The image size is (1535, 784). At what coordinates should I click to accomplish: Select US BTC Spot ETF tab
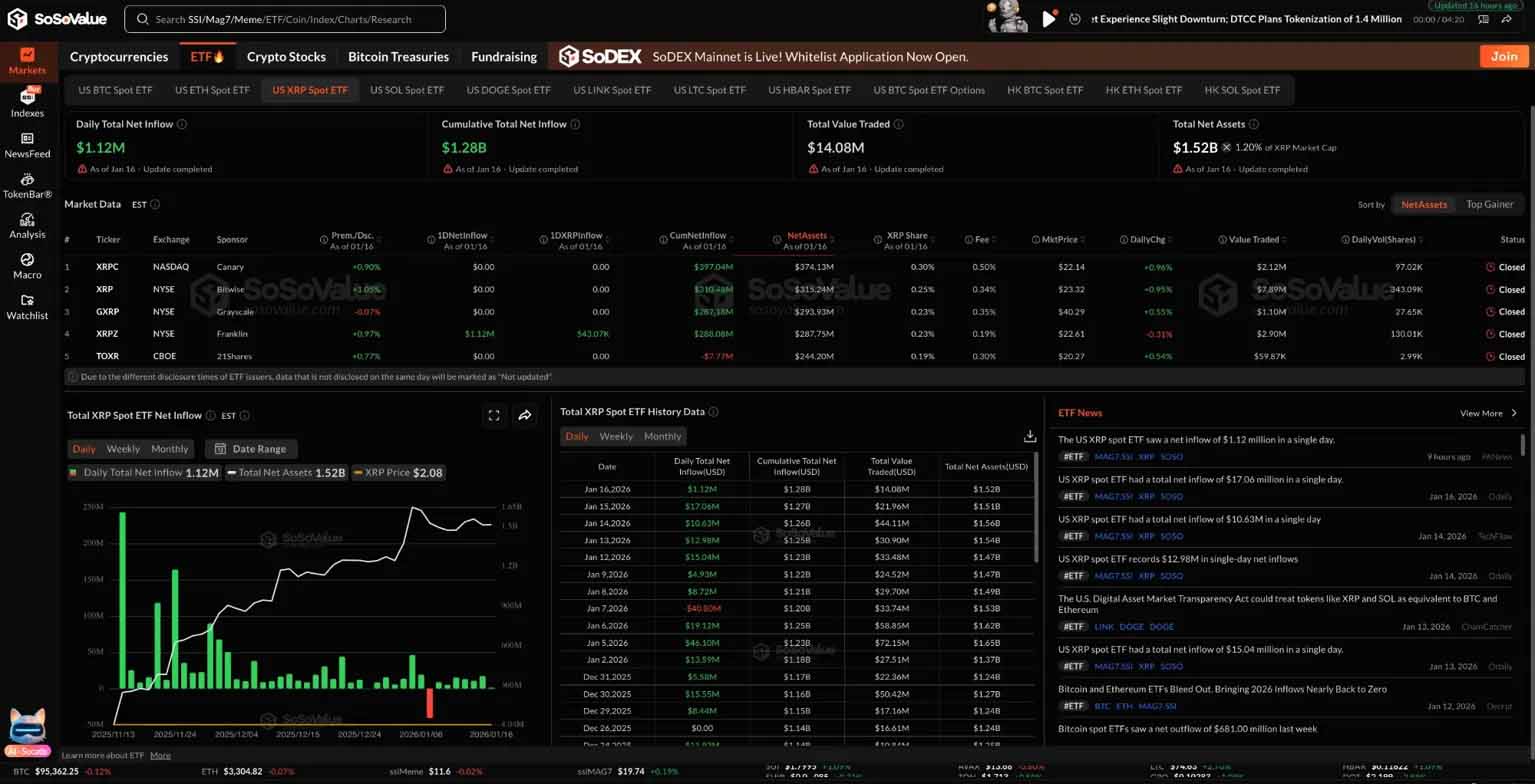coord(115,90)
